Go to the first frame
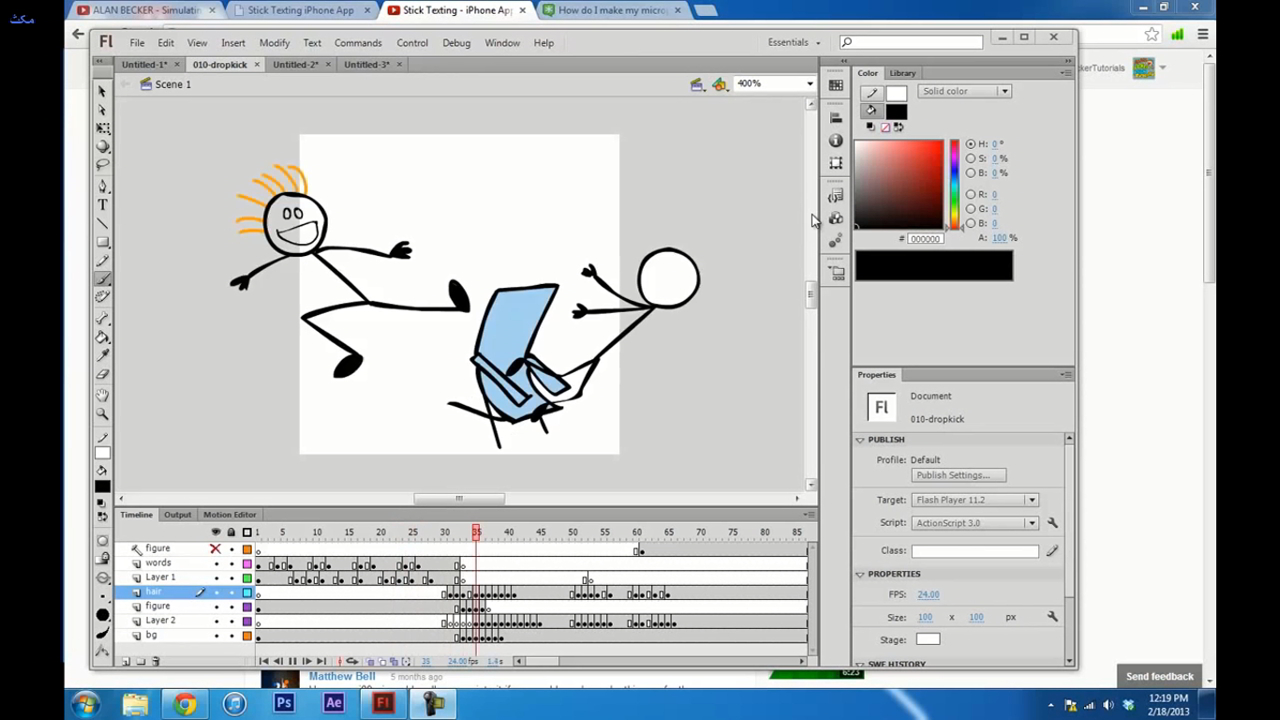 (264, 661)
